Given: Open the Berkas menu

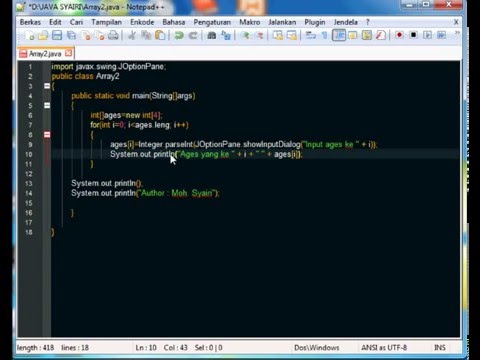Looking at the screenshot, I should click(x=30, y=22).
